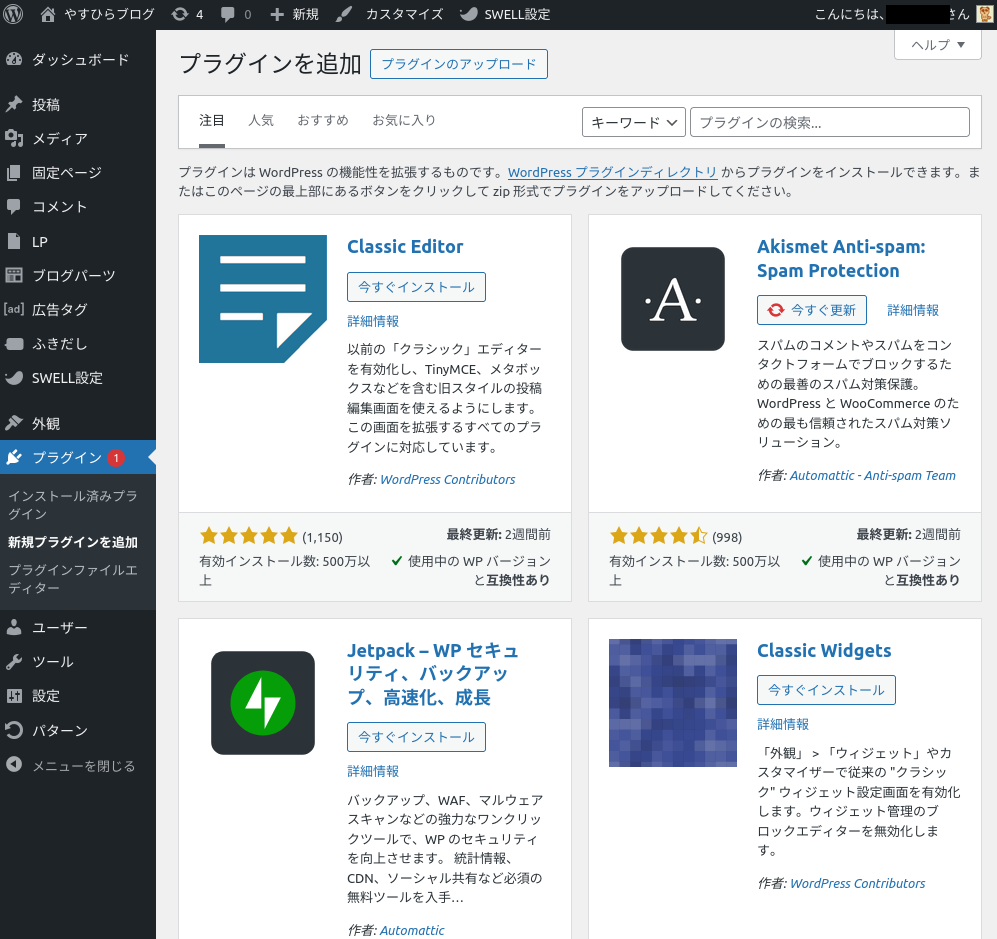The image size is (997, 939).
Task: Click the Classic Editor plugin icon
Action: click(x=263, y=299)
